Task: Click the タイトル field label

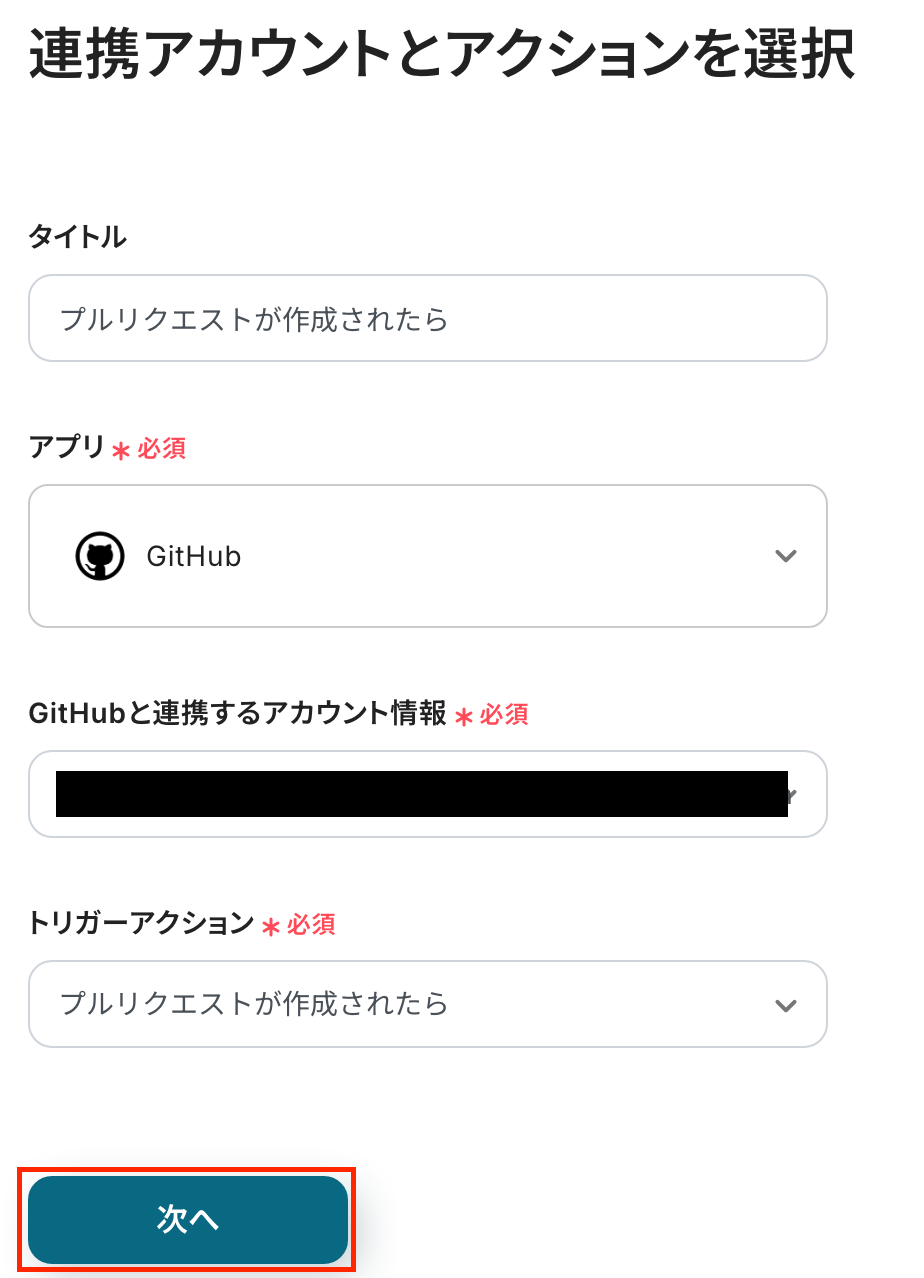Action: tap(78, 237)
